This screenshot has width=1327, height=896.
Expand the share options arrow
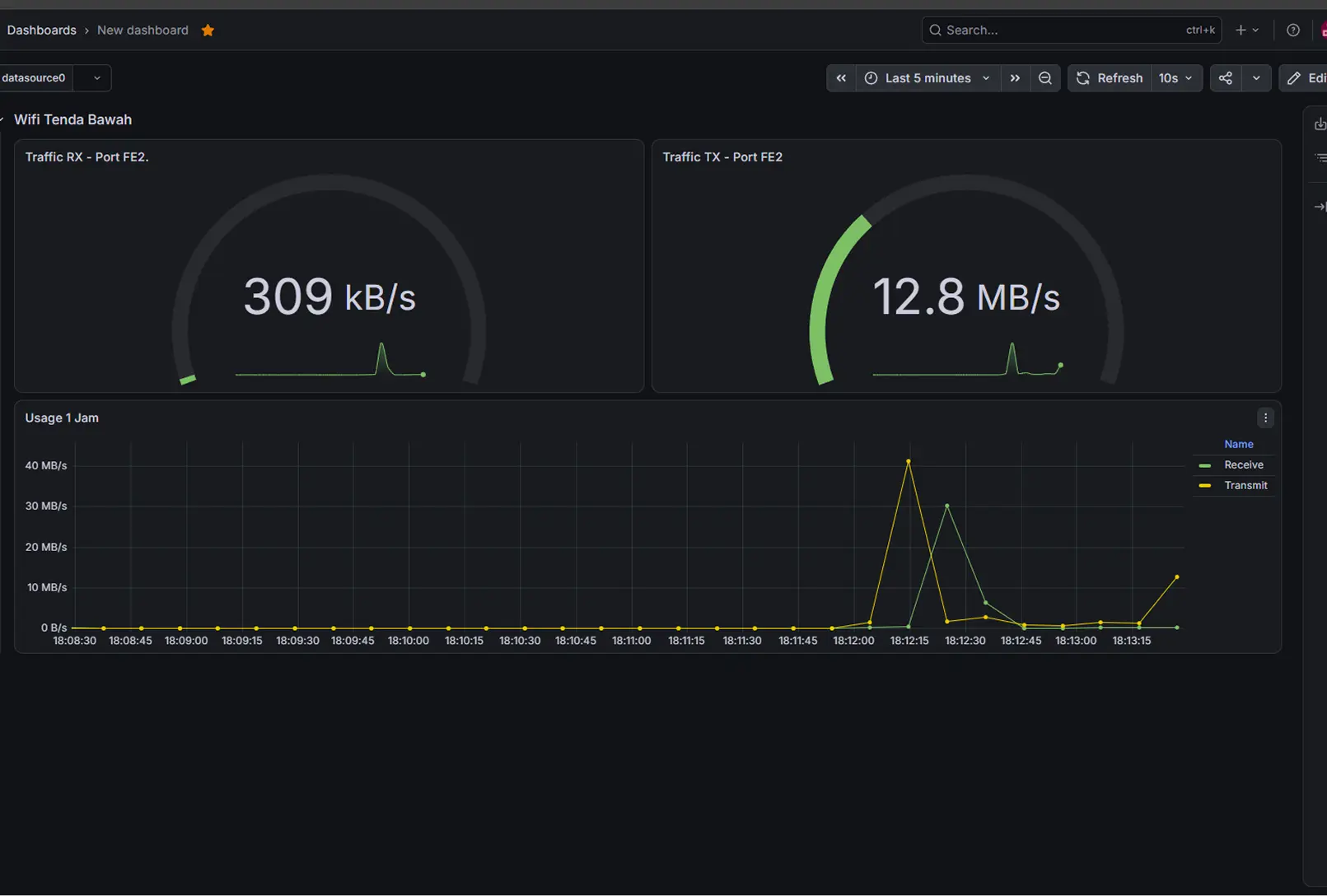tap(1256, 78)
